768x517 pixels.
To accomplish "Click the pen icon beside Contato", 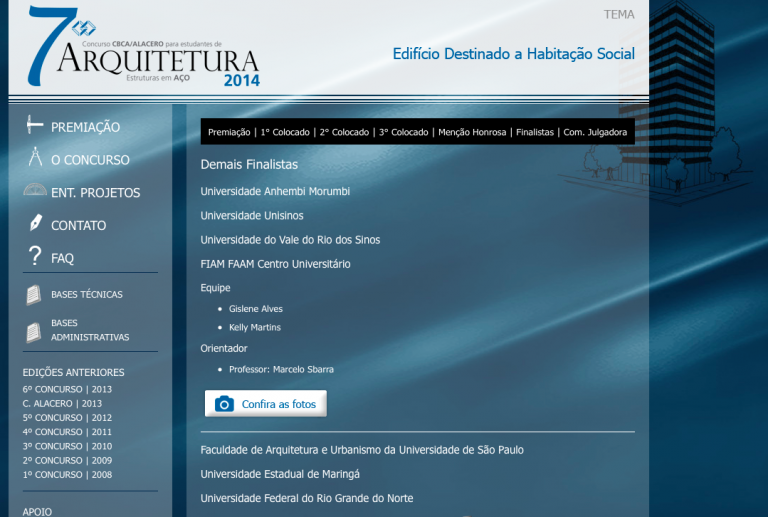I will (x=35, y=222).
